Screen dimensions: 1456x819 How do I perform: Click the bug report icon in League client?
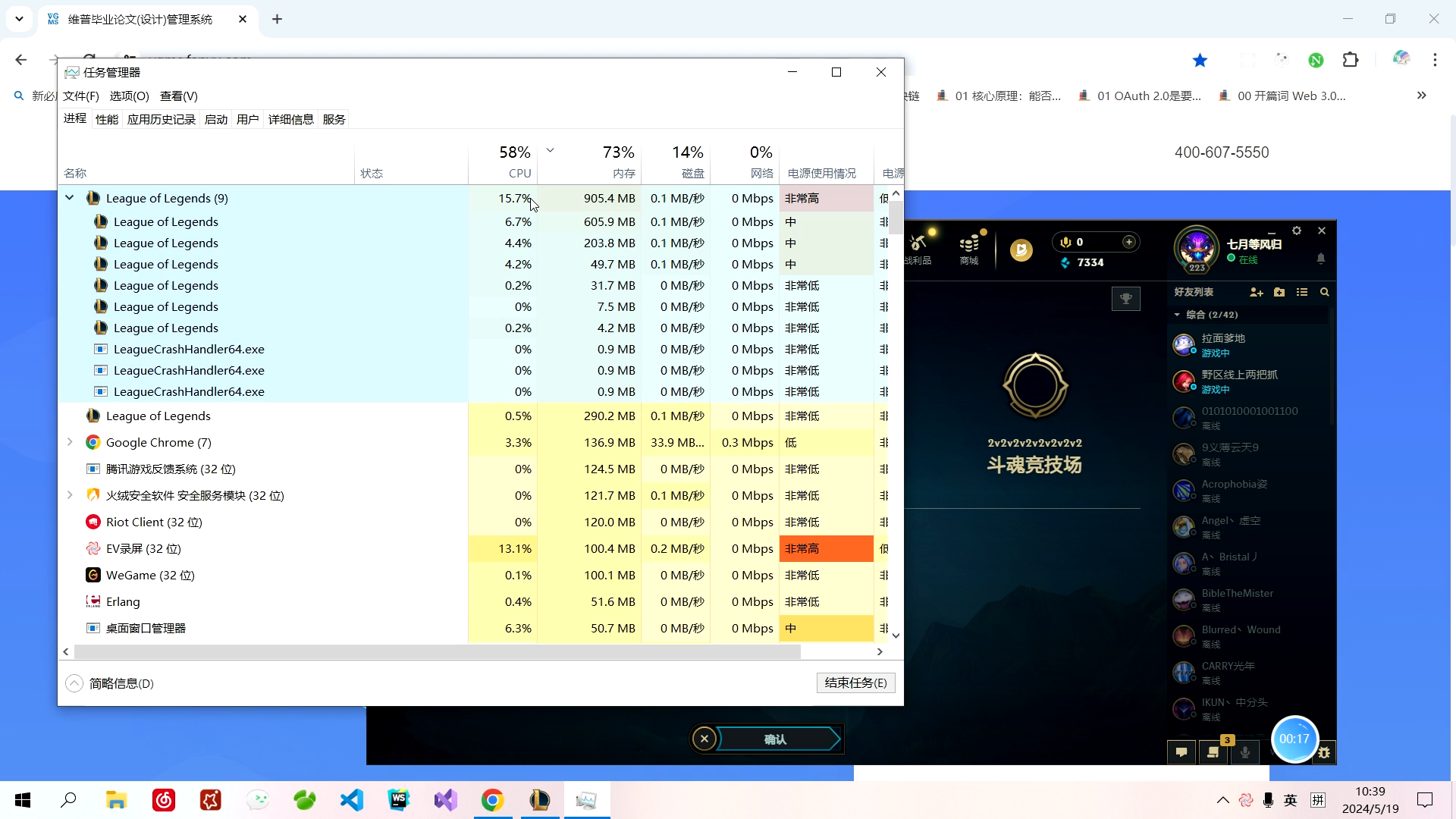1324,752
